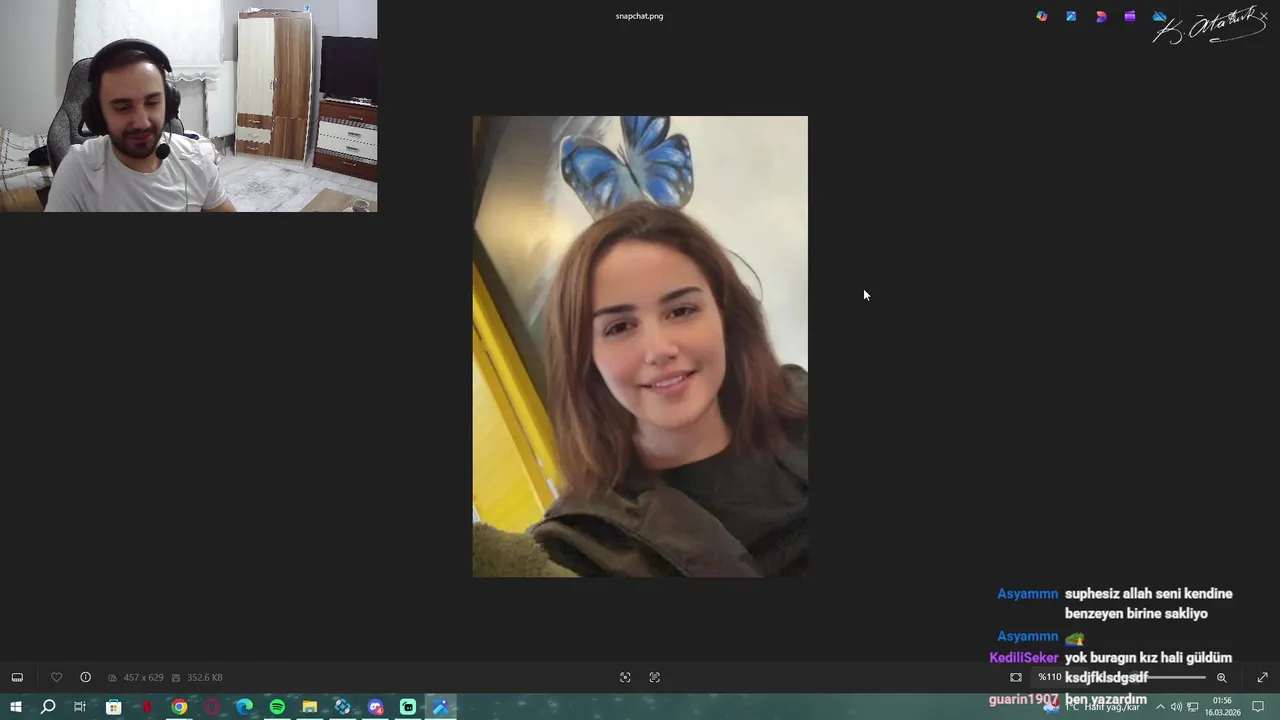Open the file info icon
This screenshot has width=1280, height=720.
(x=86, y=677)
